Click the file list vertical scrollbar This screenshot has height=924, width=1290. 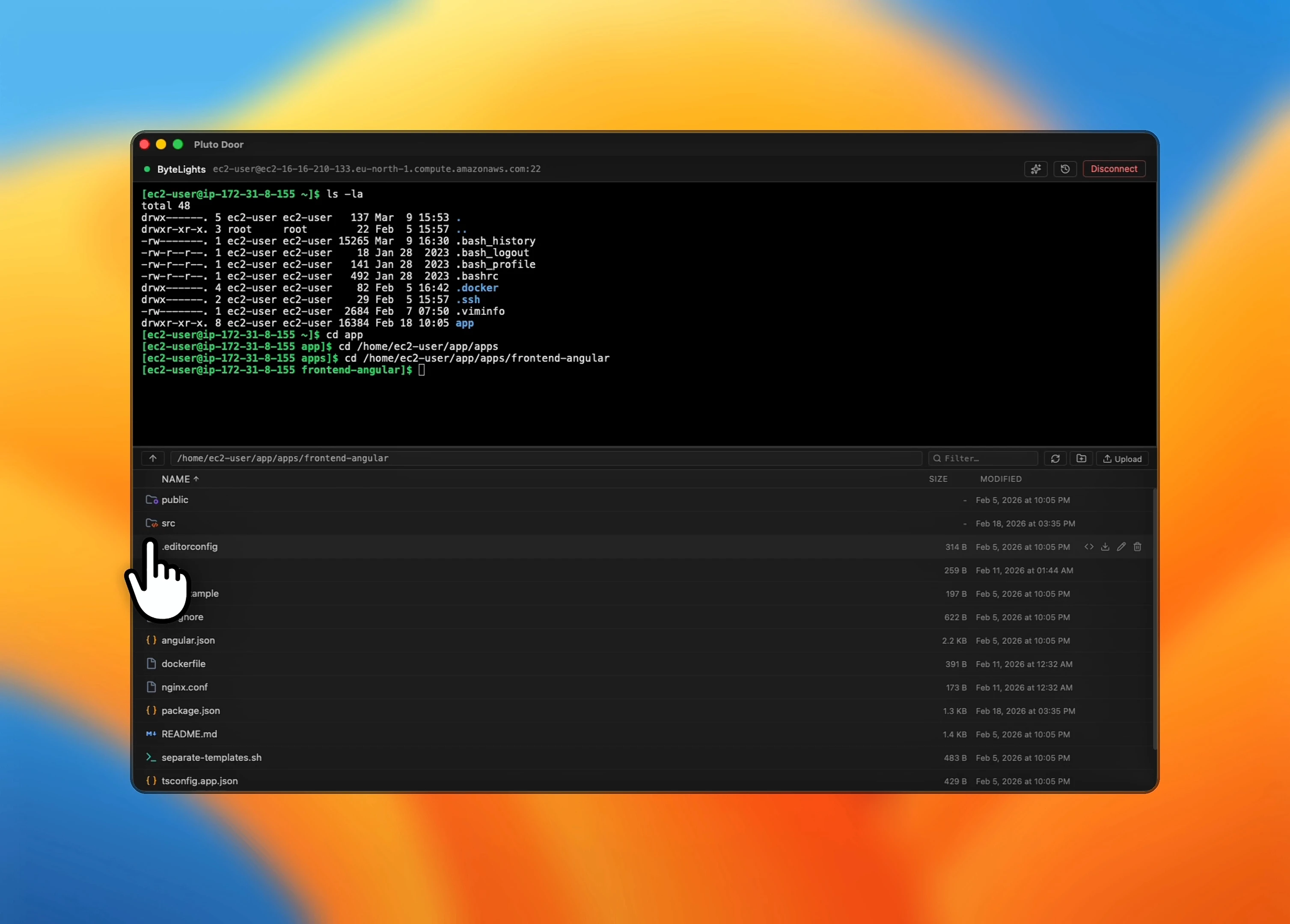(1154, 620)
